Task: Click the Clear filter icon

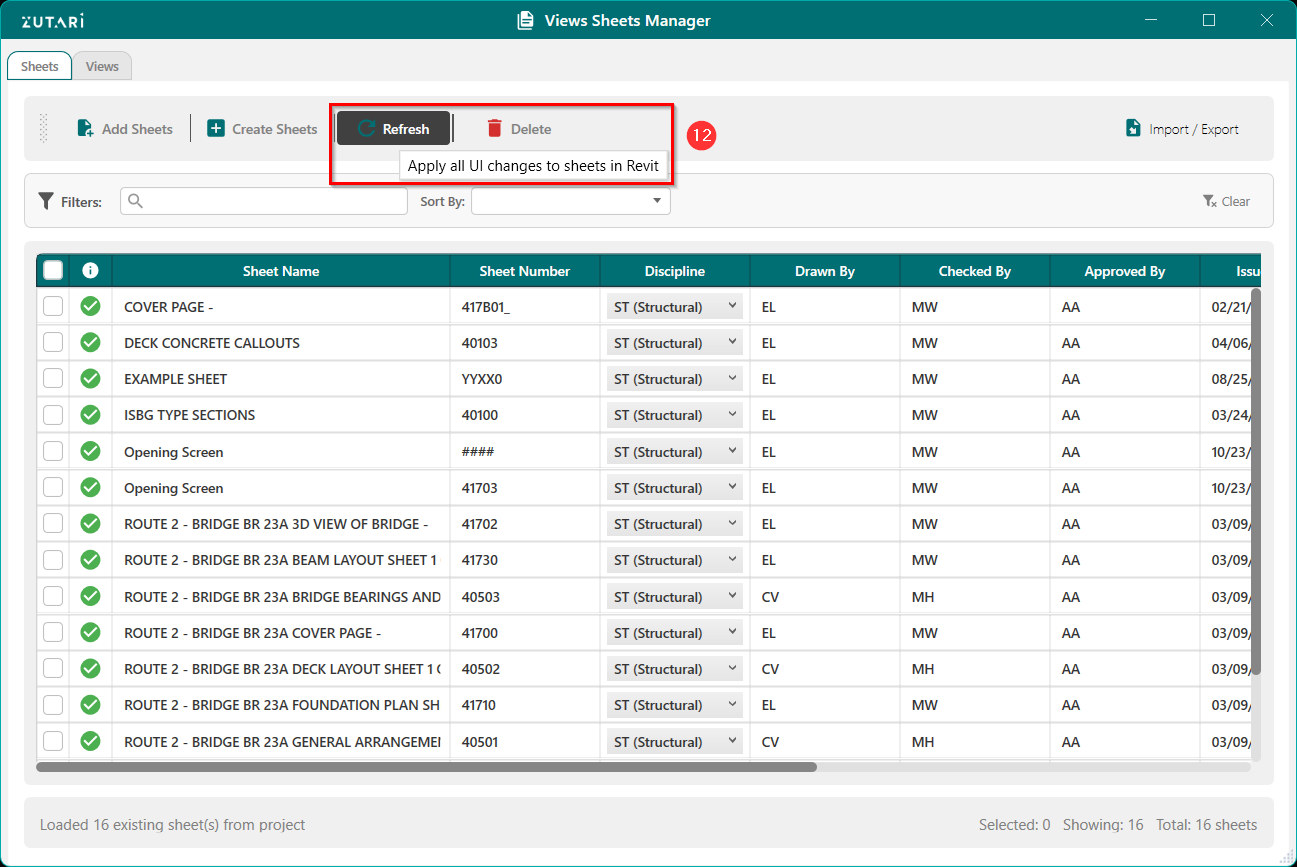Action: (1210, 201)
